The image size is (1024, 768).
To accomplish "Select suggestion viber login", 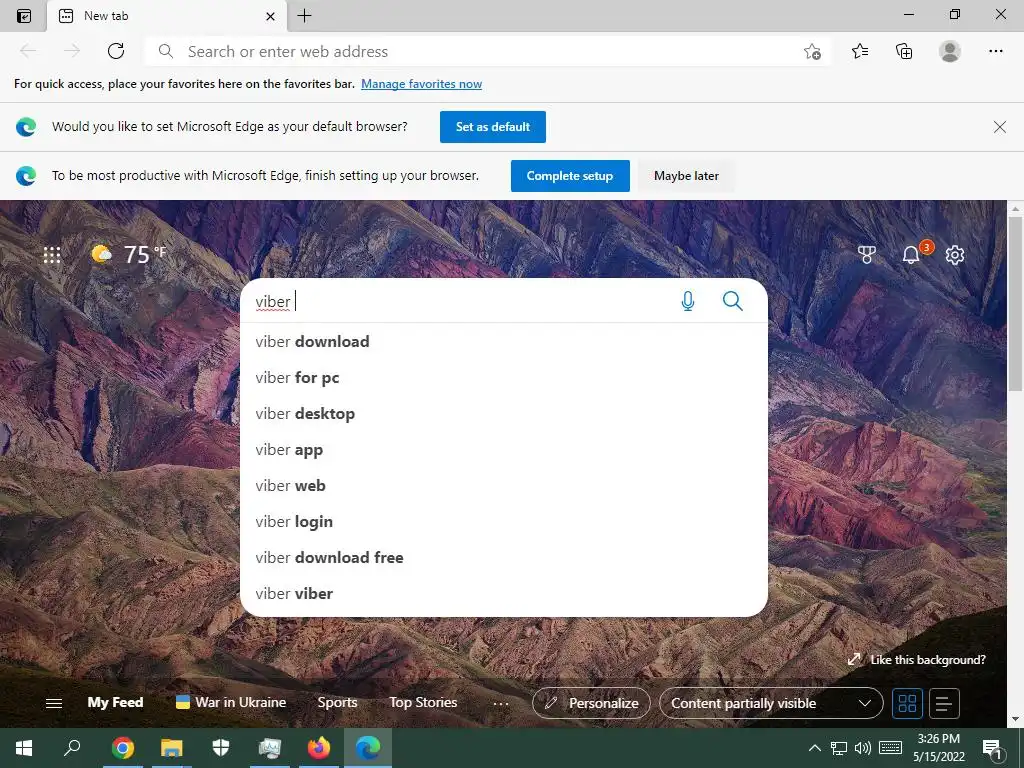I will [x=504, y=521].
